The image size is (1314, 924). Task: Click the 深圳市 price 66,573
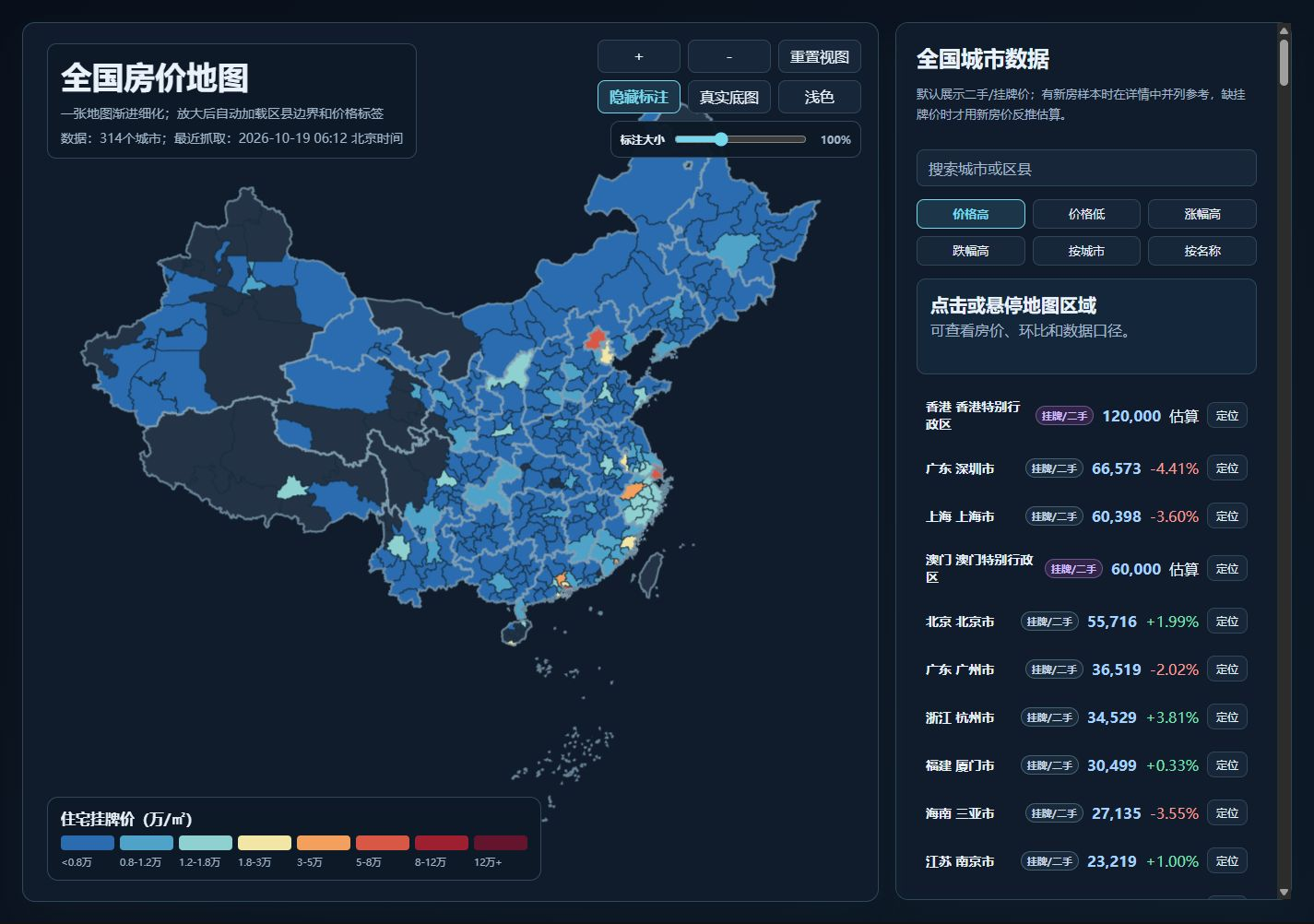click(x=1117, y=468)
